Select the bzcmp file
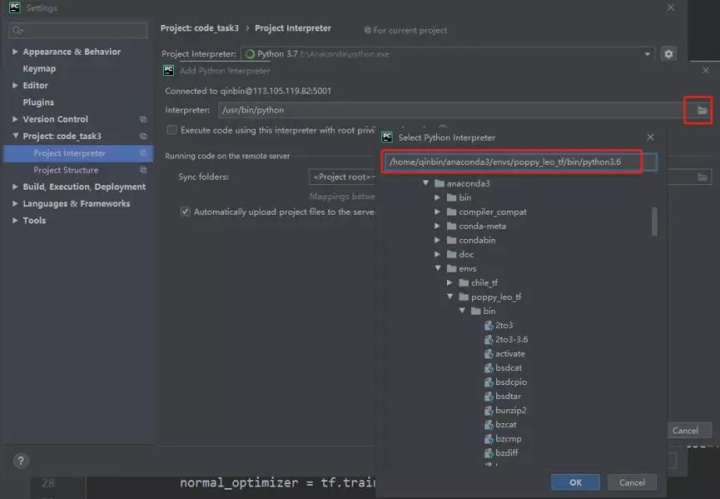The image size is (720, 499). (503, 439)
